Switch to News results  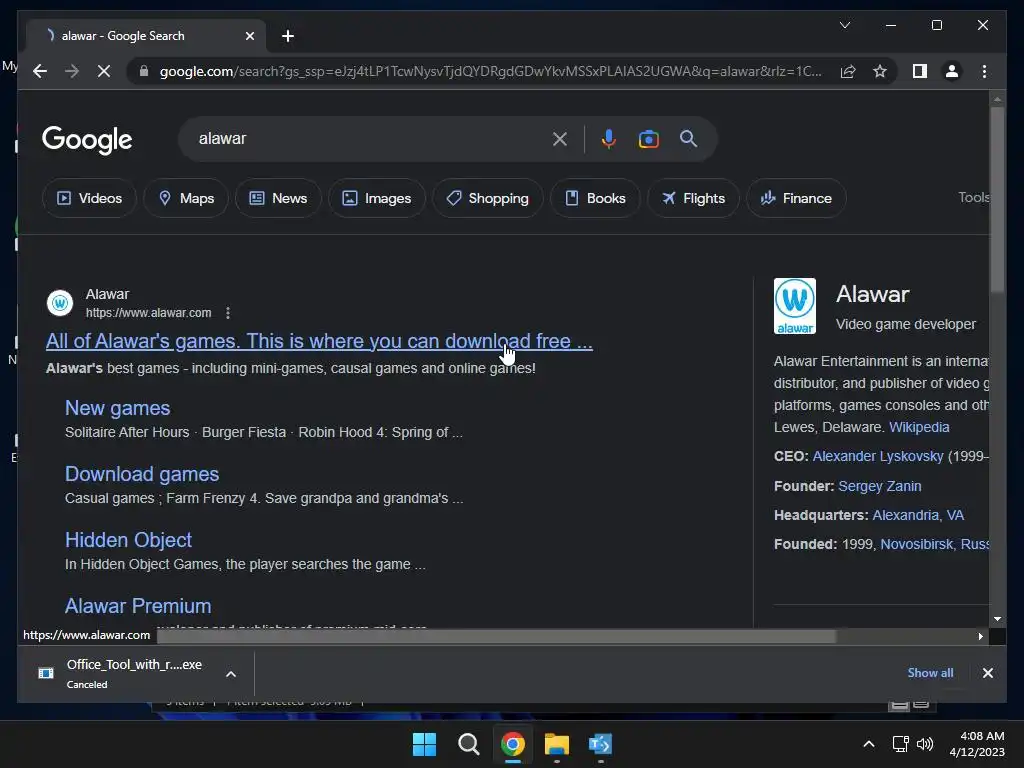[x=278, y=198]
